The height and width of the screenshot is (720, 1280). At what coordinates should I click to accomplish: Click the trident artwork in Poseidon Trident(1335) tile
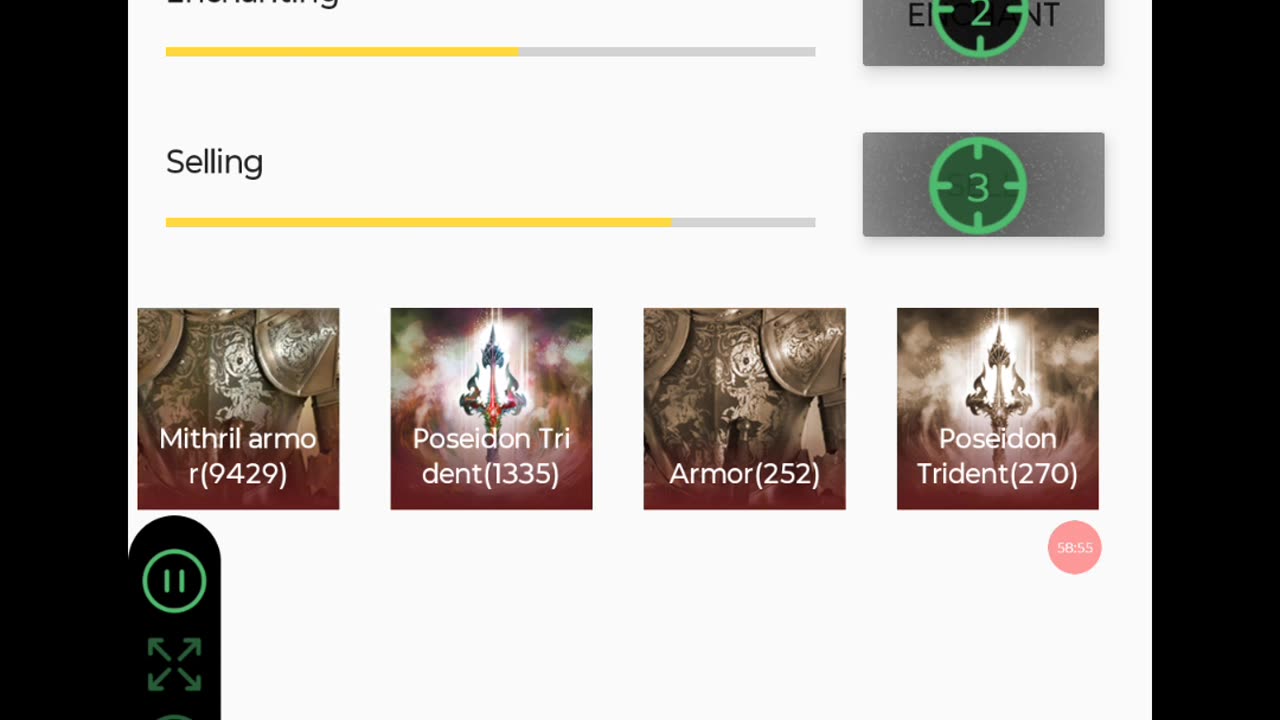click(x=491, y=375)
